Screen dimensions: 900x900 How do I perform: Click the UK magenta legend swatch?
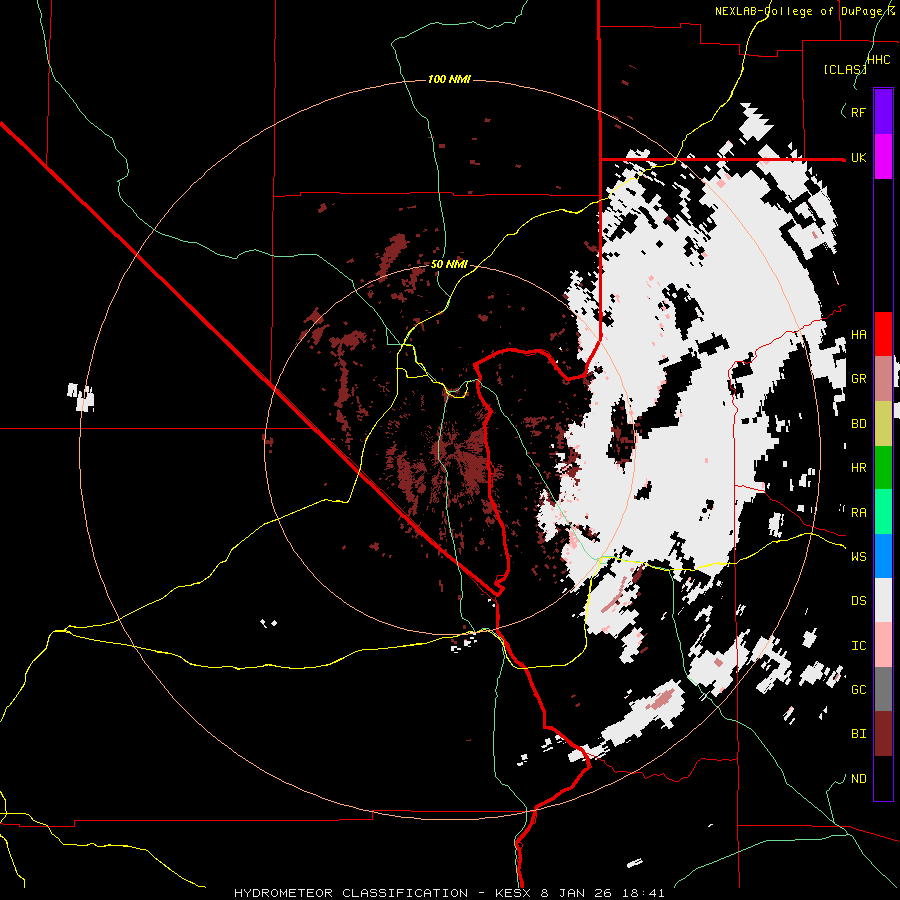click(x=883, y=157)
